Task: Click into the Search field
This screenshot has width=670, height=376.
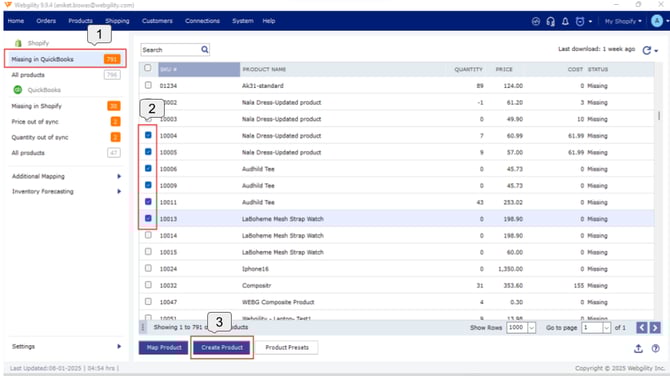Action: click(x=170, y=50)
